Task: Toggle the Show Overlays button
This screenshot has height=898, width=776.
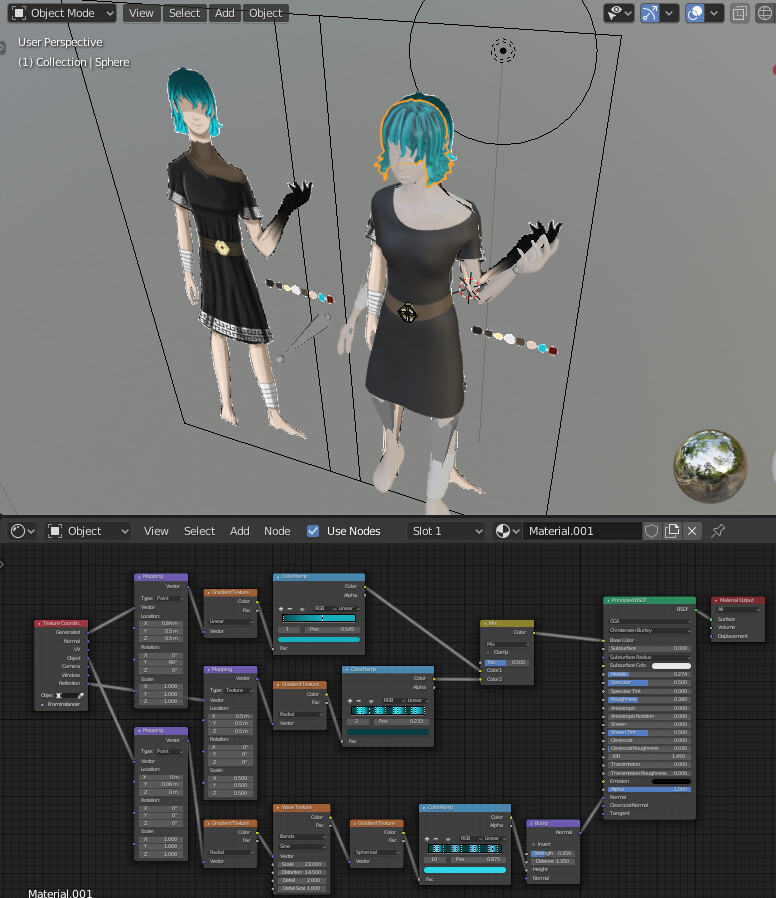Action: coord(695,13)
